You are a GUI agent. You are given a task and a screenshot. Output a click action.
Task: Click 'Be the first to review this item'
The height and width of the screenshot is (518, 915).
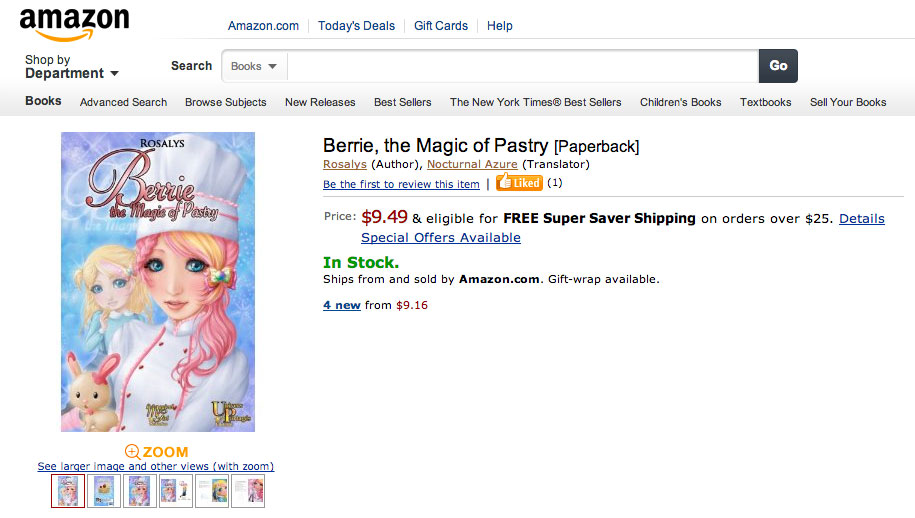(401, 184)
